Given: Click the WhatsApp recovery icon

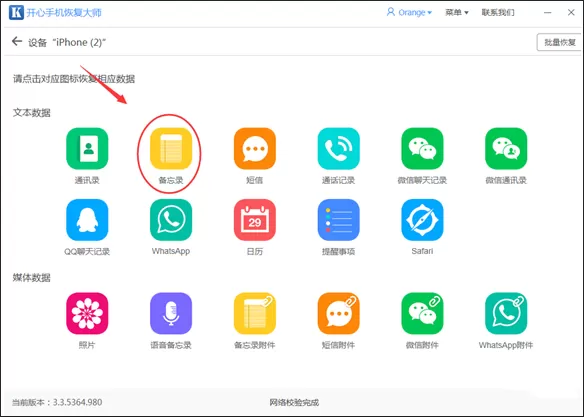Looking at the screenshot, I should [171, 220].
